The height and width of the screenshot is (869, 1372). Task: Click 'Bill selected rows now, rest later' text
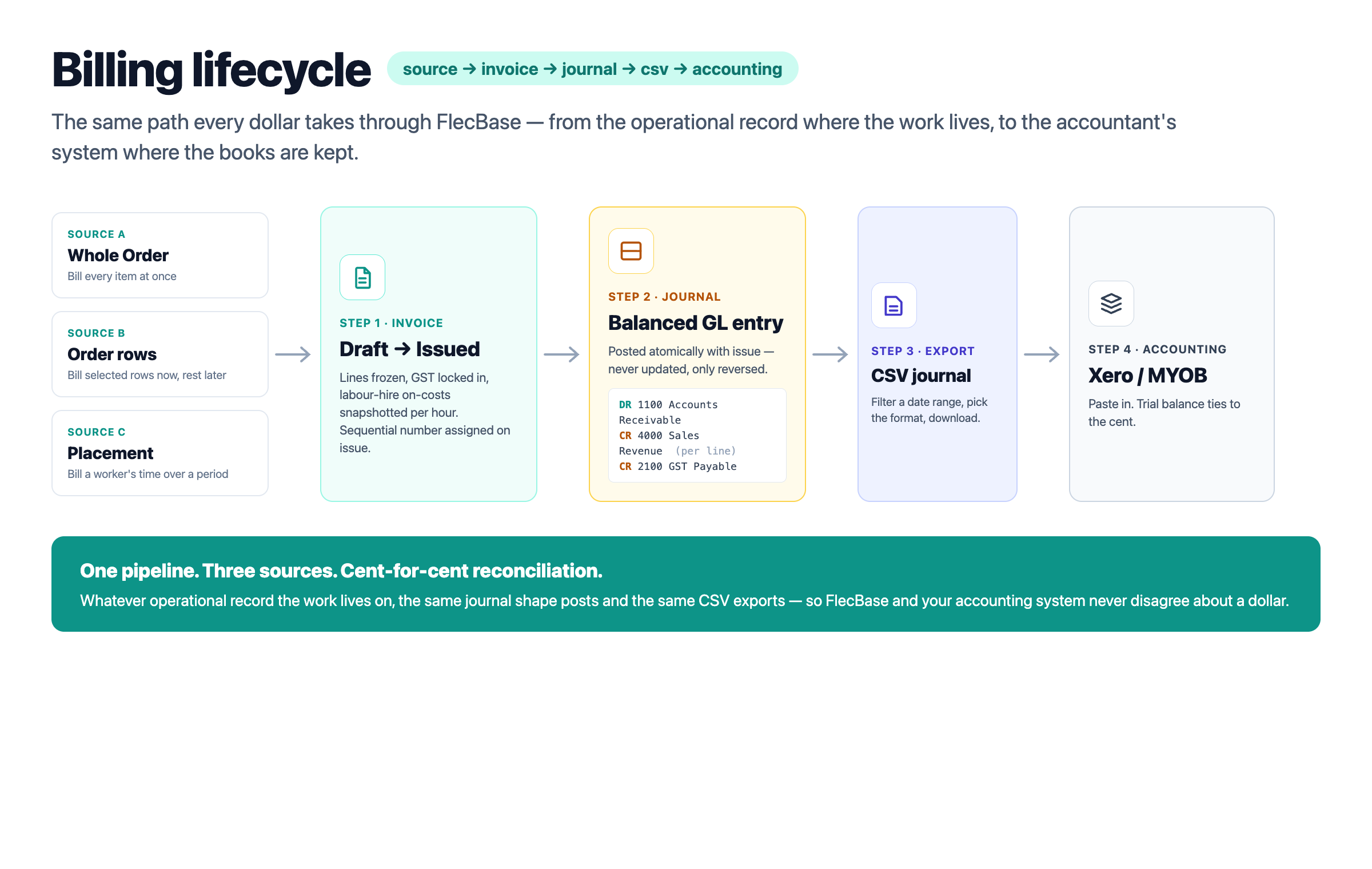(147, 375)
